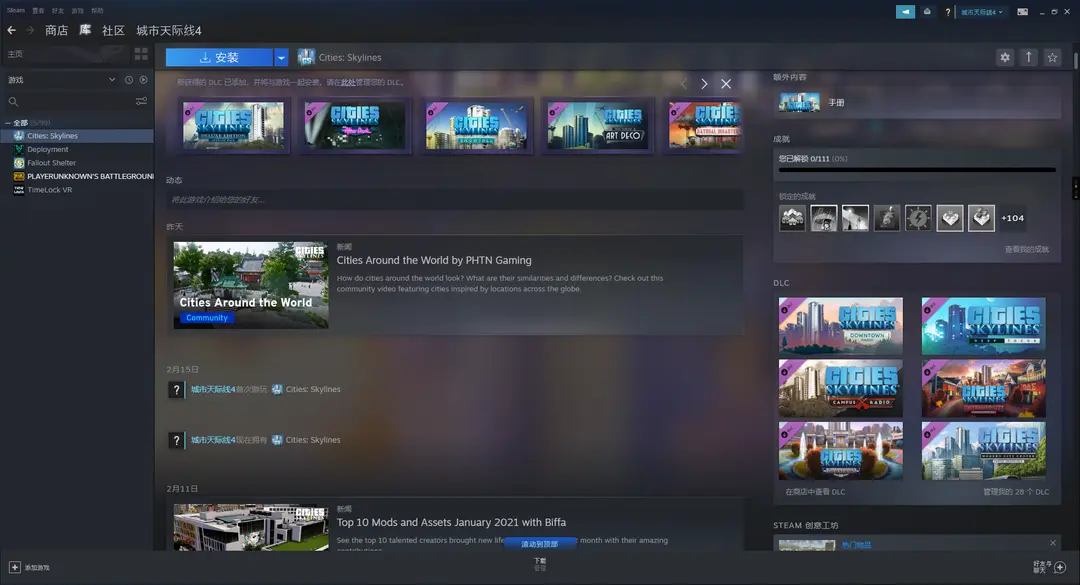Switch to grid collections view icon

tap(141, 54)
